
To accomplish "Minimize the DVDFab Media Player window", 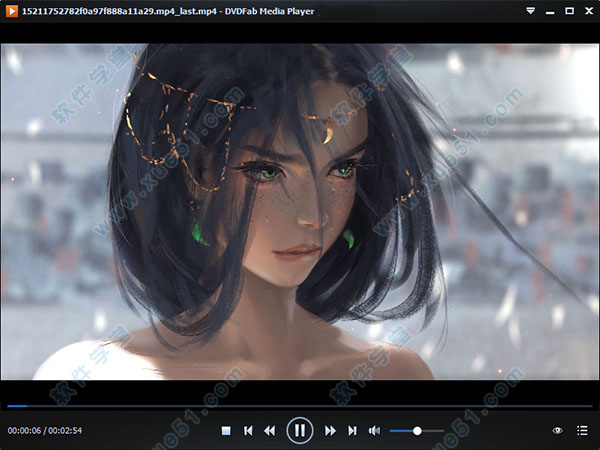I will (550, 12).
